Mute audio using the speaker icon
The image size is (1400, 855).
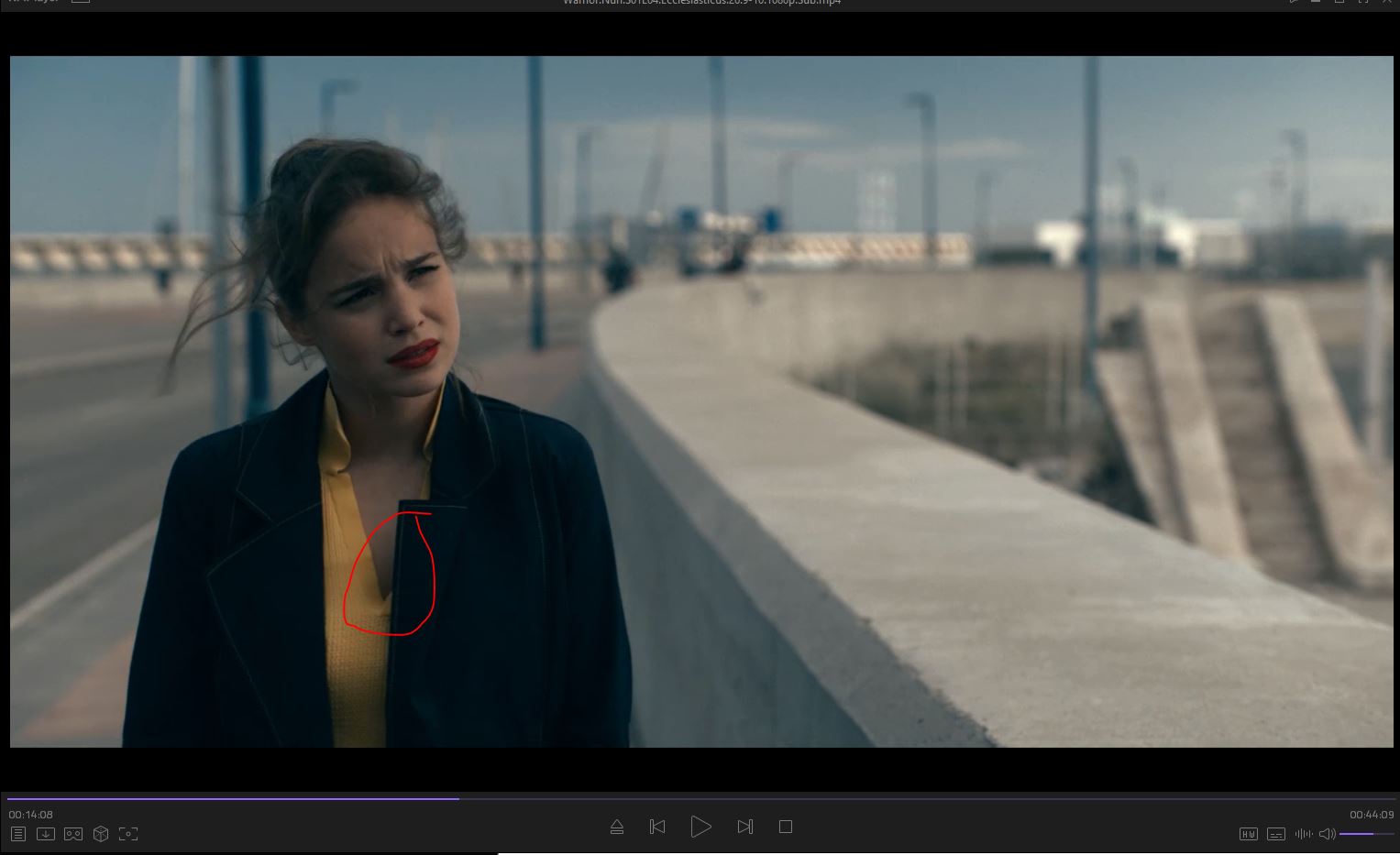tap(1327, 834)
